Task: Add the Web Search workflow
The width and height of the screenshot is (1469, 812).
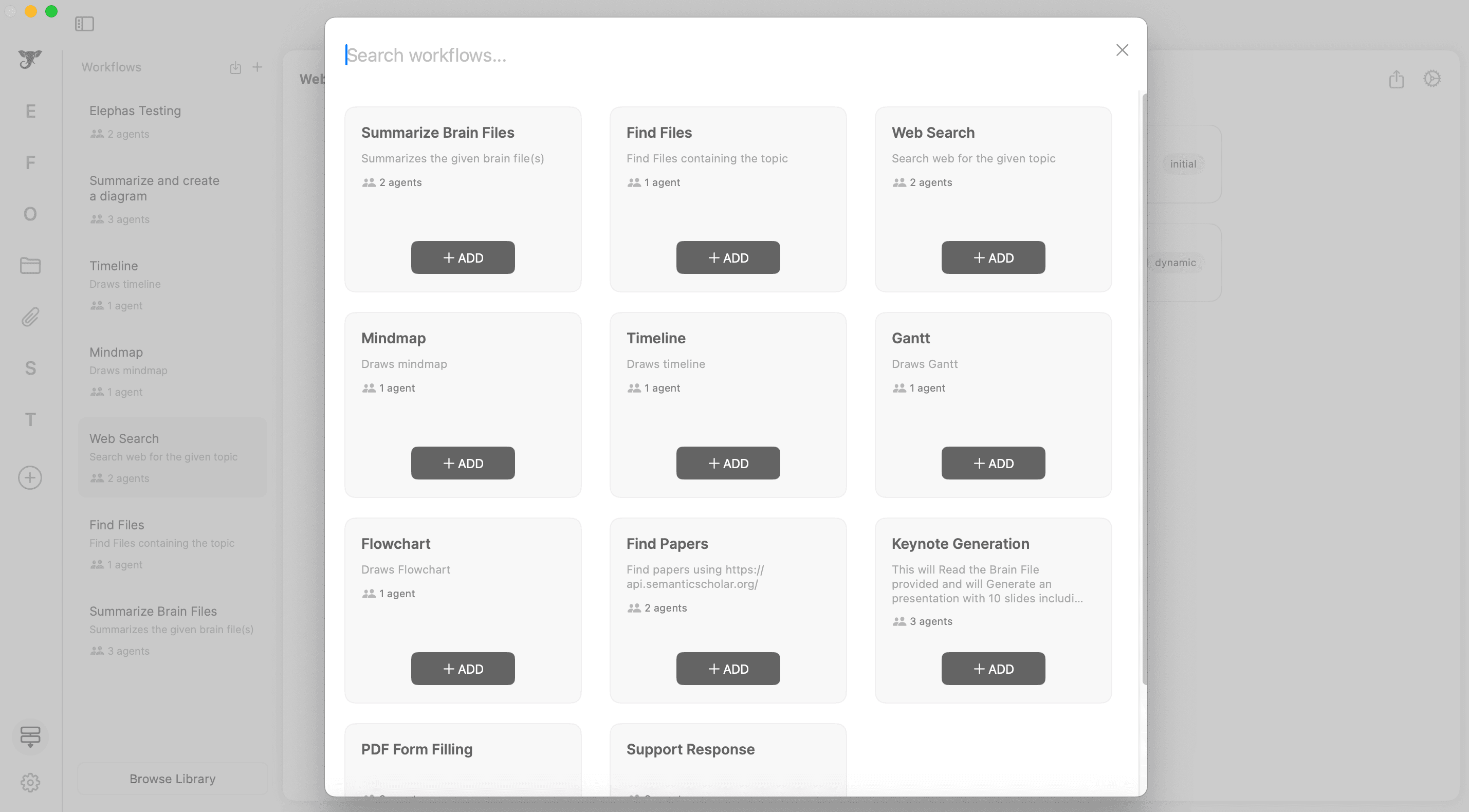Action: coord(993,257)
